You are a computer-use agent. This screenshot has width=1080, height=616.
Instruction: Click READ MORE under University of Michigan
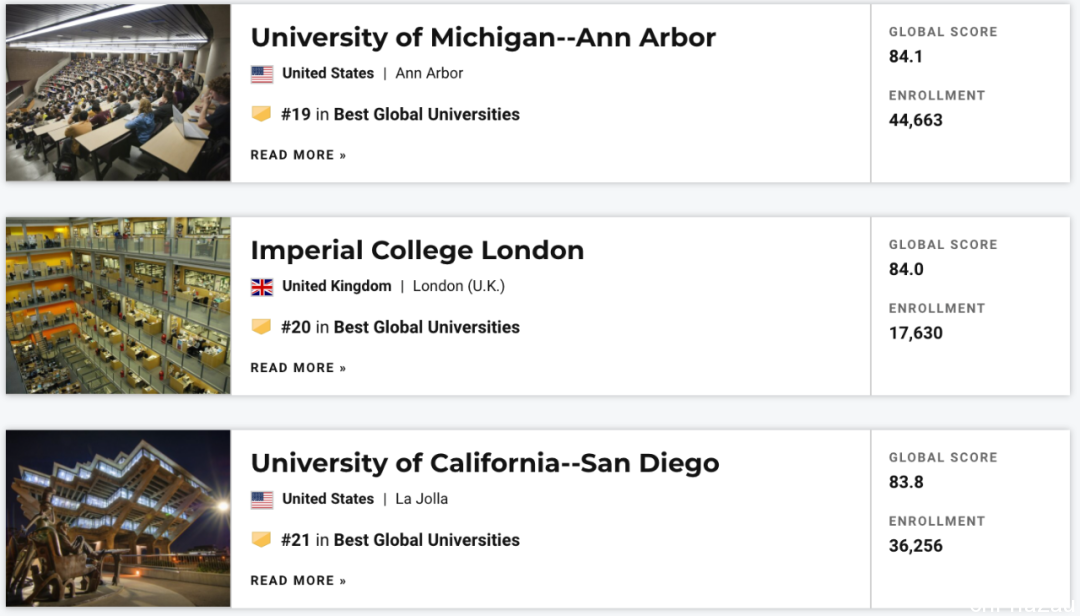pyautogui.click(x=298, y=155)
